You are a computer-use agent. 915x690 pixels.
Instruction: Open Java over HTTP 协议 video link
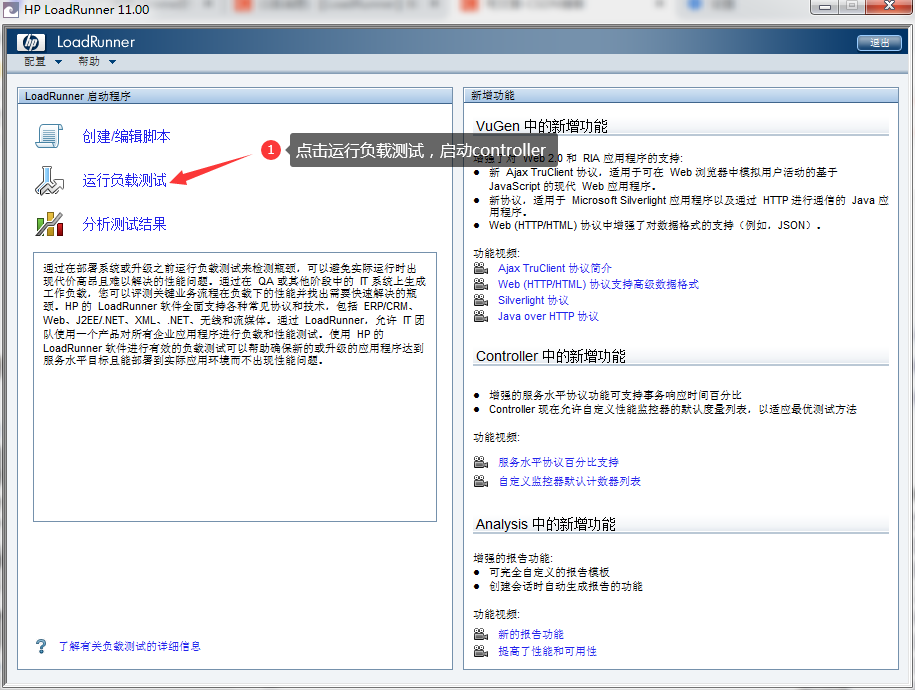[548, 316]
